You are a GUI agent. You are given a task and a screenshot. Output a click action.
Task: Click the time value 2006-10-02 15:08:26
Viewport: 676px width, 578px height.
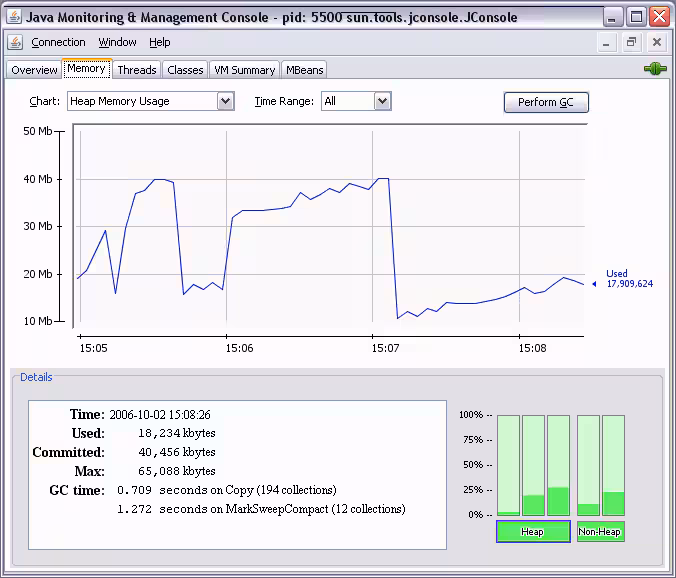[160, 415]
